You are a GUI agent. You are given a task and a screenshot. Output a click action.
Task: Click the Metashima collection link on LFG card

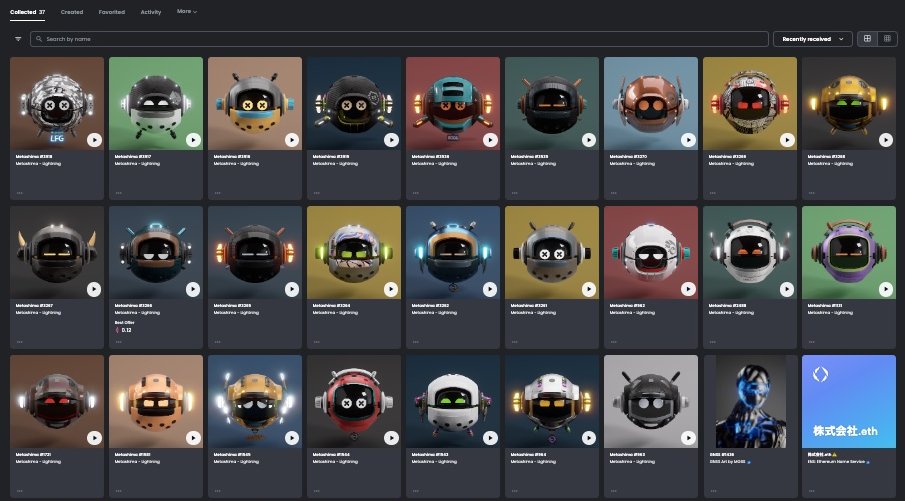coord(38,163)
